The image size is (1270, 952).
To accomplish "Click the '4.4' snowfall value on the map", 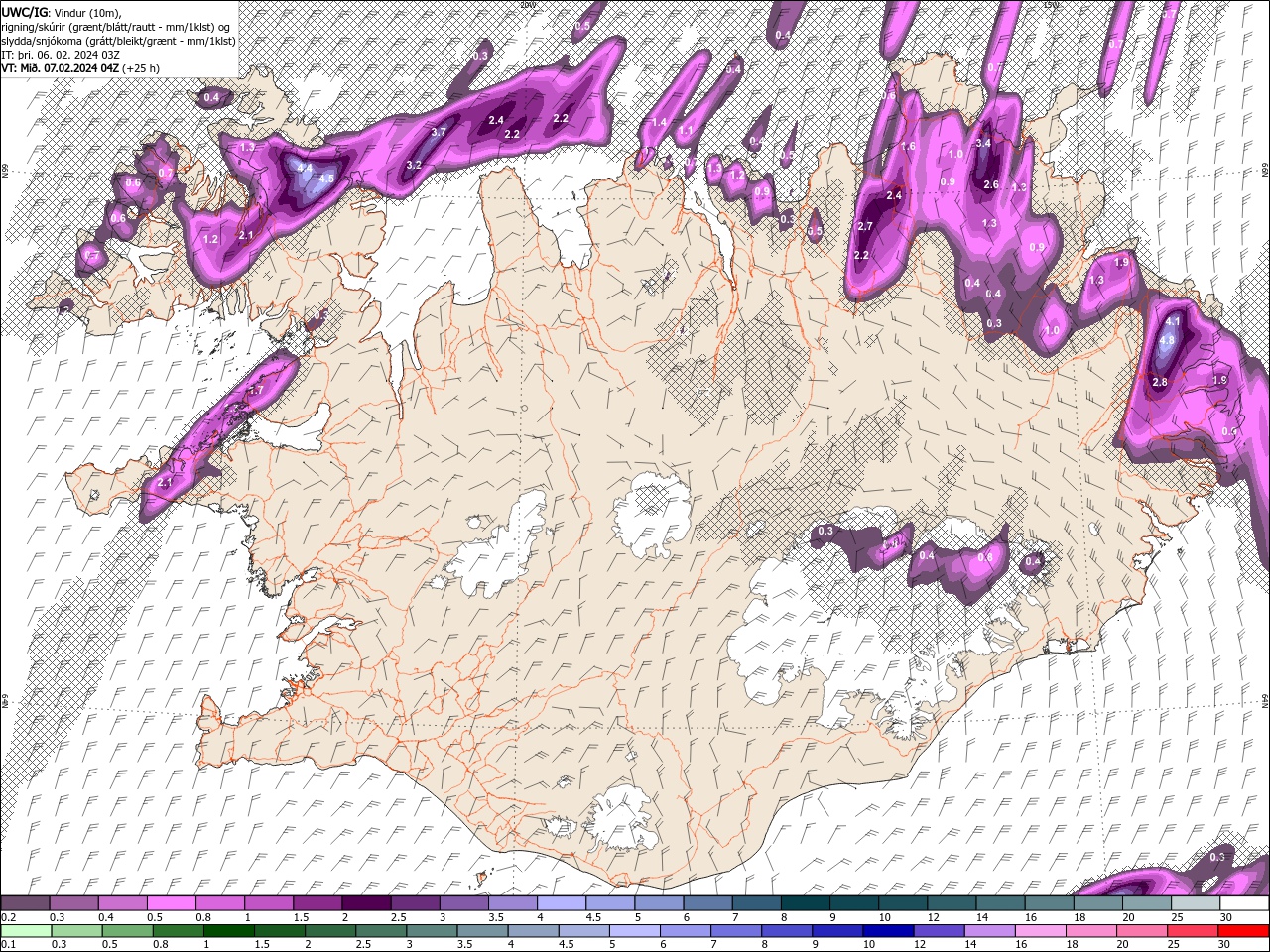I will 305,169.
